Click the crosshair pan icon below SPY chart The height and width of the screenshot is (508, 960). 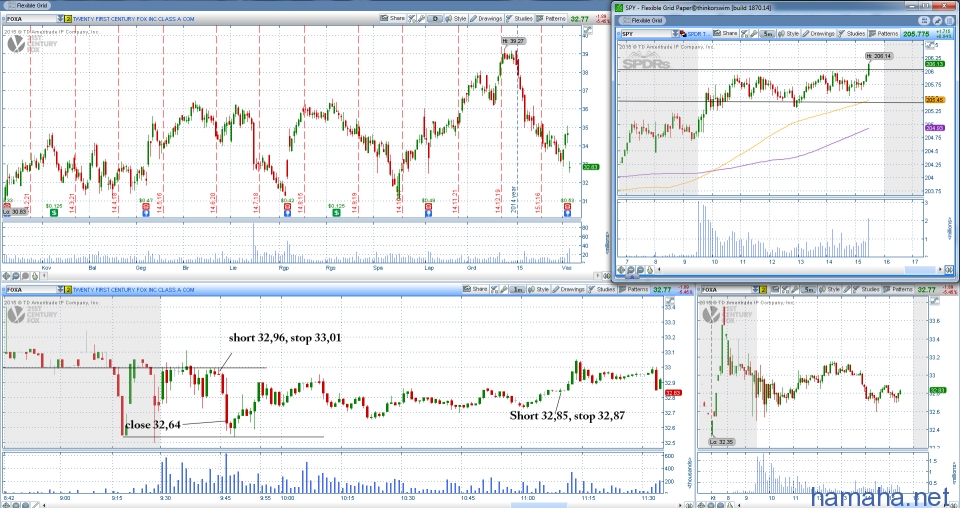click(x=621, y=270)
